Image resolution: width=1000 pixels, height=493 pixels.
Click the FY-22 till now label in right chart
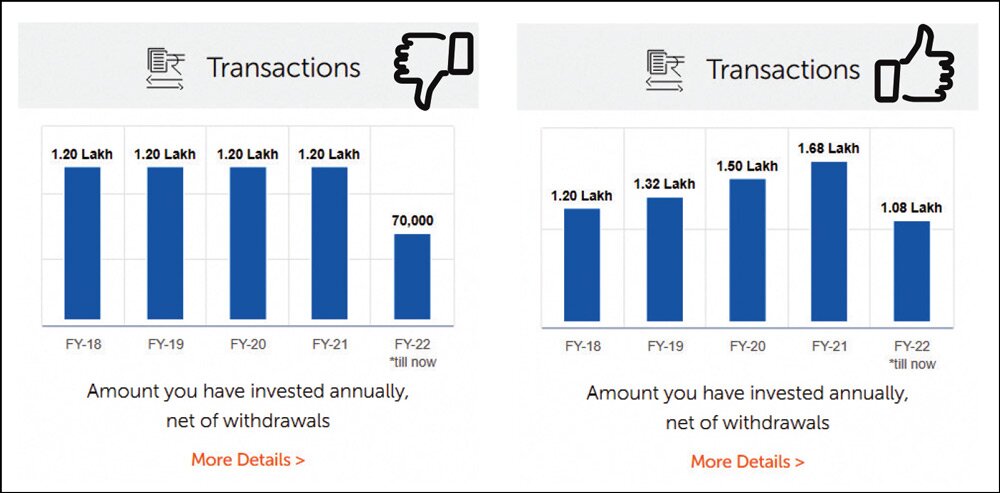[911, 355]
